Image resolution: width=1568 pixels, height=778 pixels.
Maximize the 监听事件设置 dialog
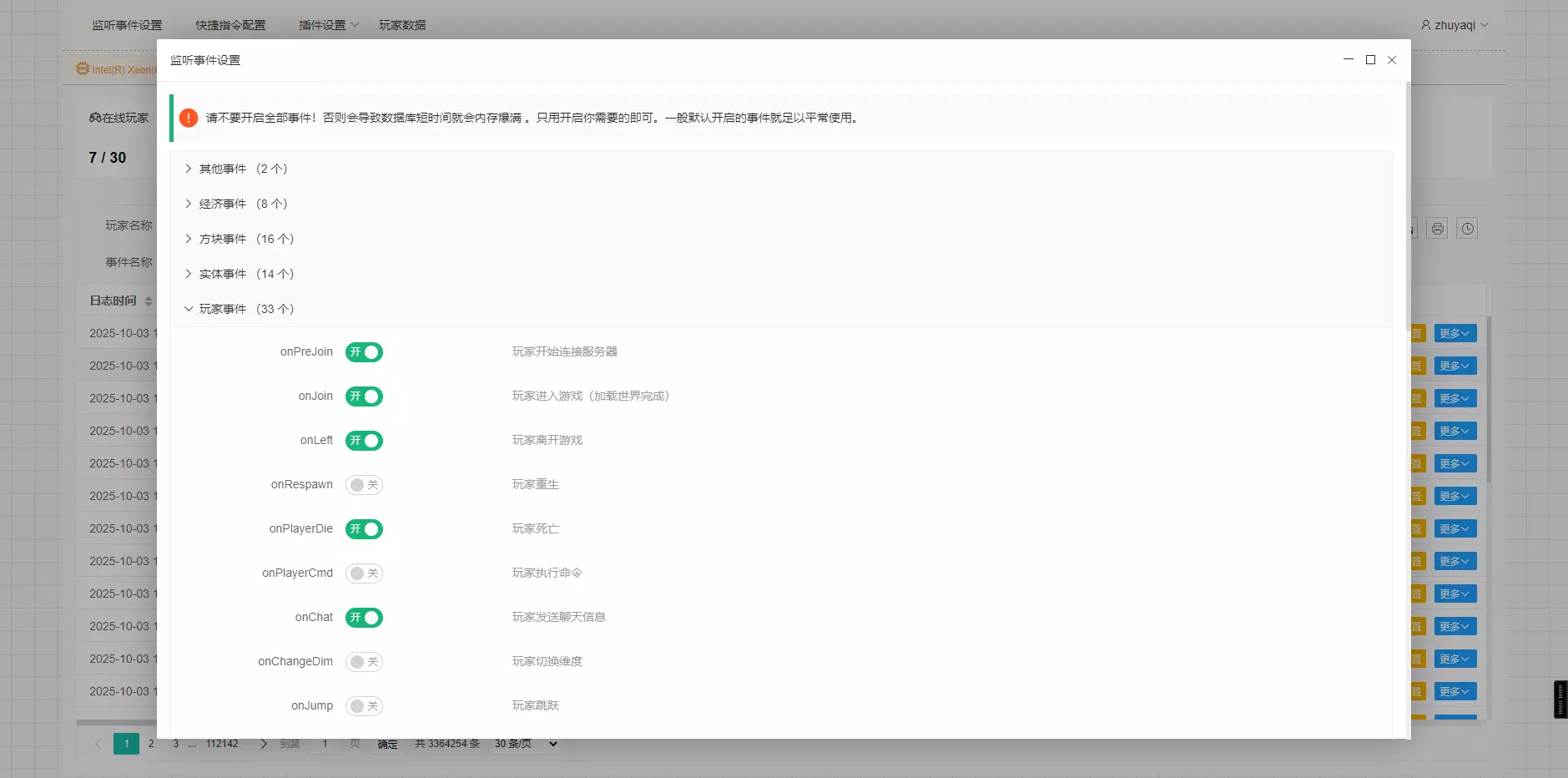[x=1370, y=60]
